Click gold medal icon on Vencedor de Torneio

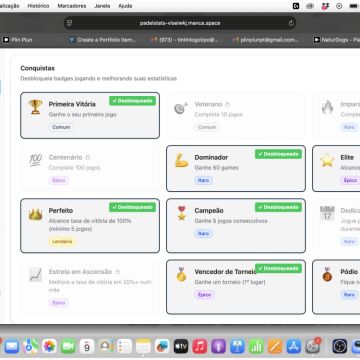(181, 274)
